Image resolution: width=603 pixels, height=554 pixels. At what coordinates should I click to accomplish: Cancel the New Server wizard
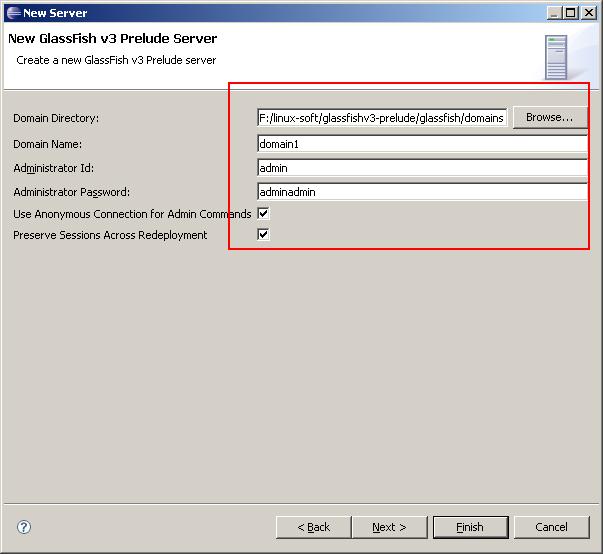[x=551, y=527]
